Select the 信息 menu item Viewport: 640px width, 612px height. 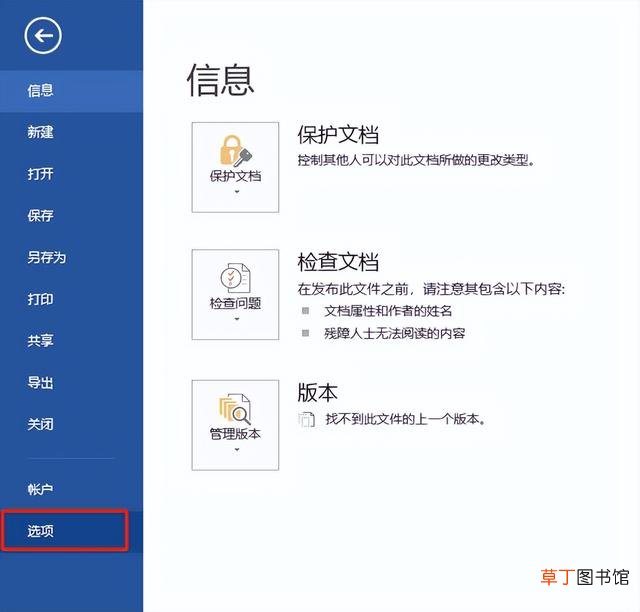(71, 91)
